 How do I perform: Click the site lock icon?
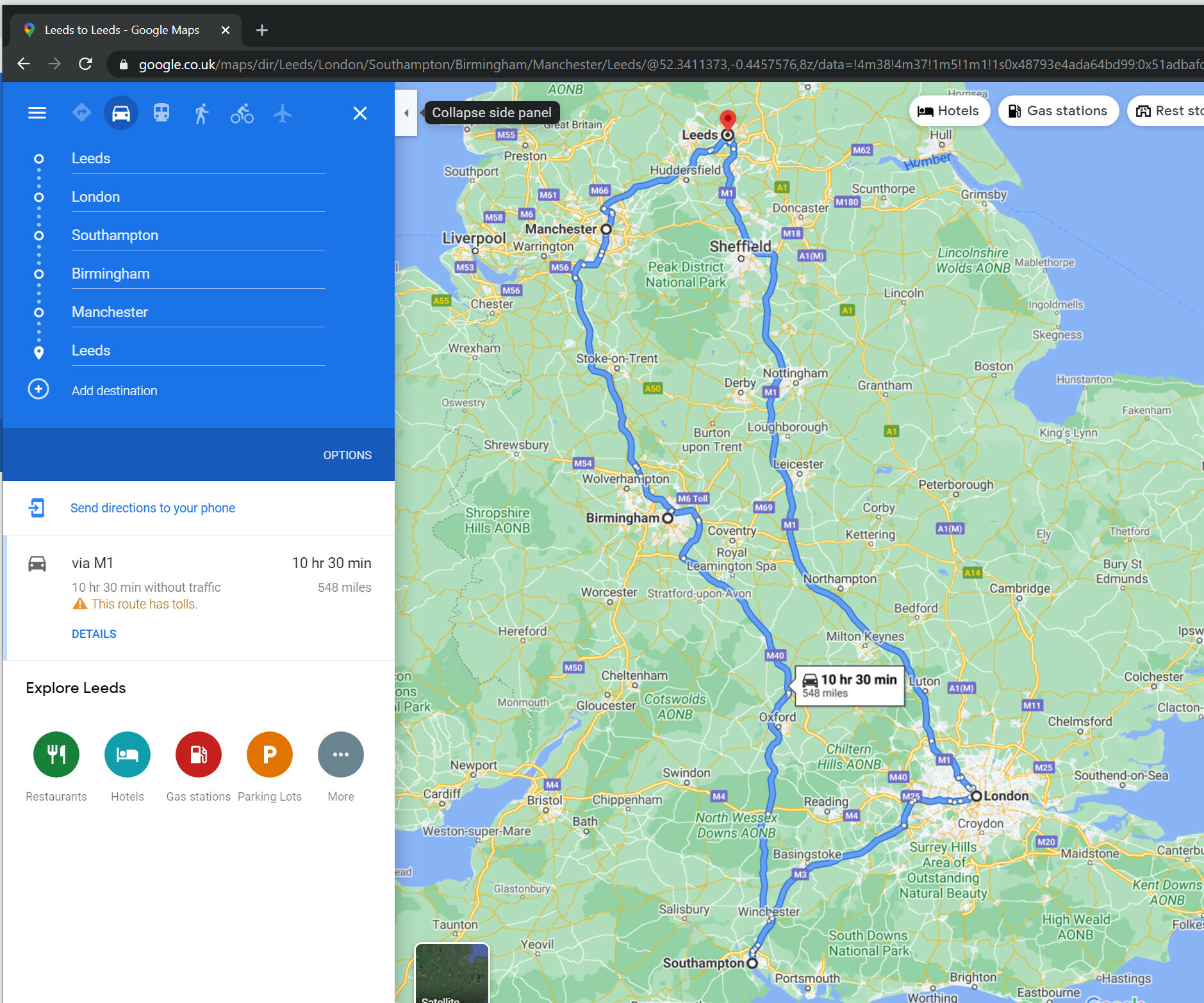click(124, 65)
